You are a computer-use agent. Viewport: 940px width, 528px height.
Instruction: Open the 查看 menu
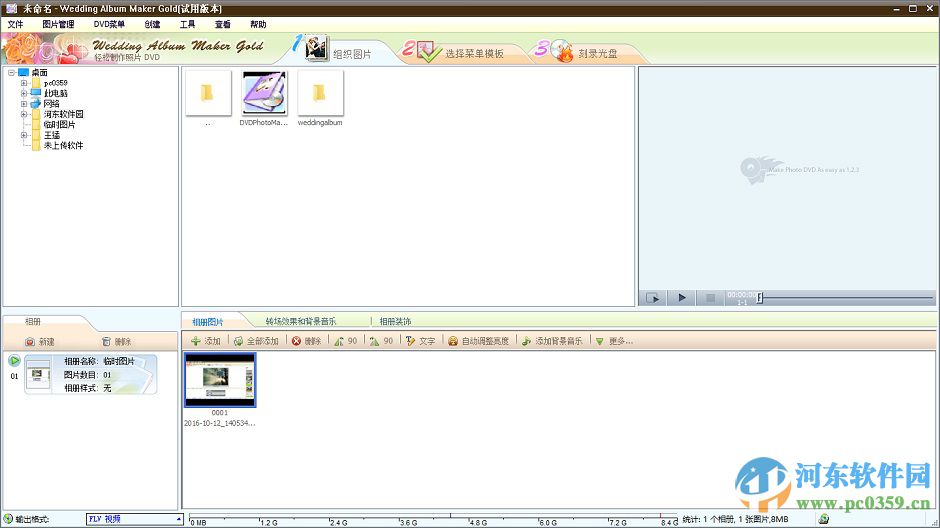[222, 24]
